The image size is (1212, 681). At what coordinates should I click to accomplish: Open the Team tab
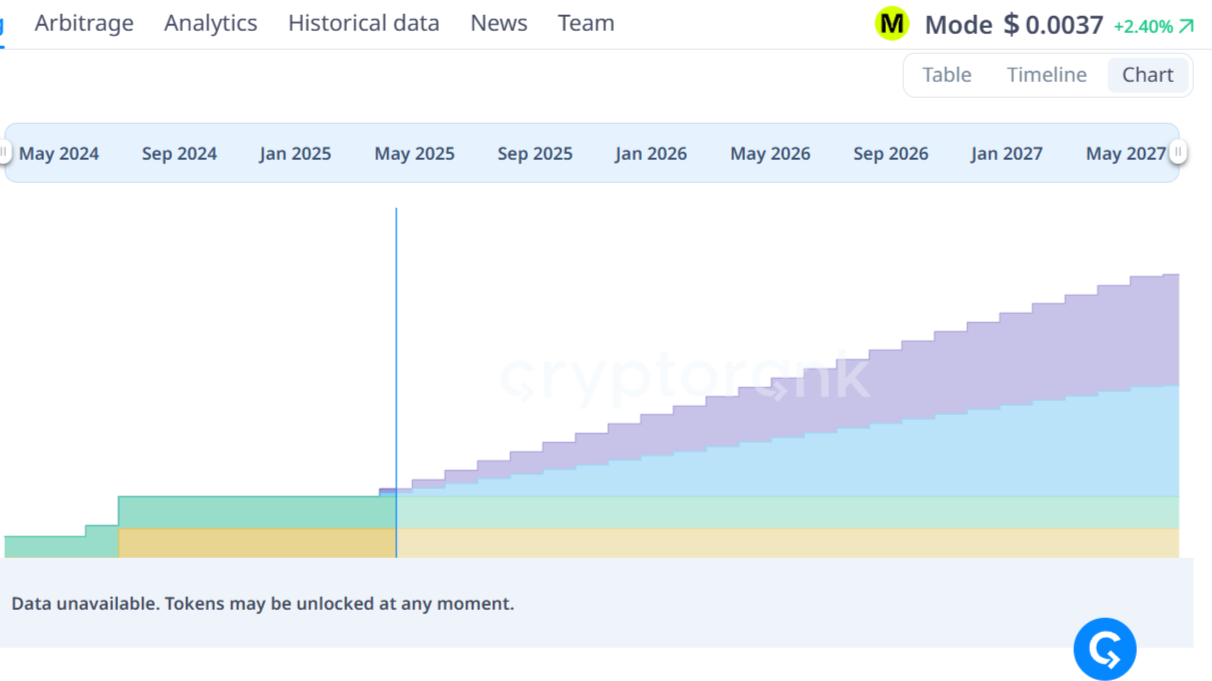pos(586,23)
